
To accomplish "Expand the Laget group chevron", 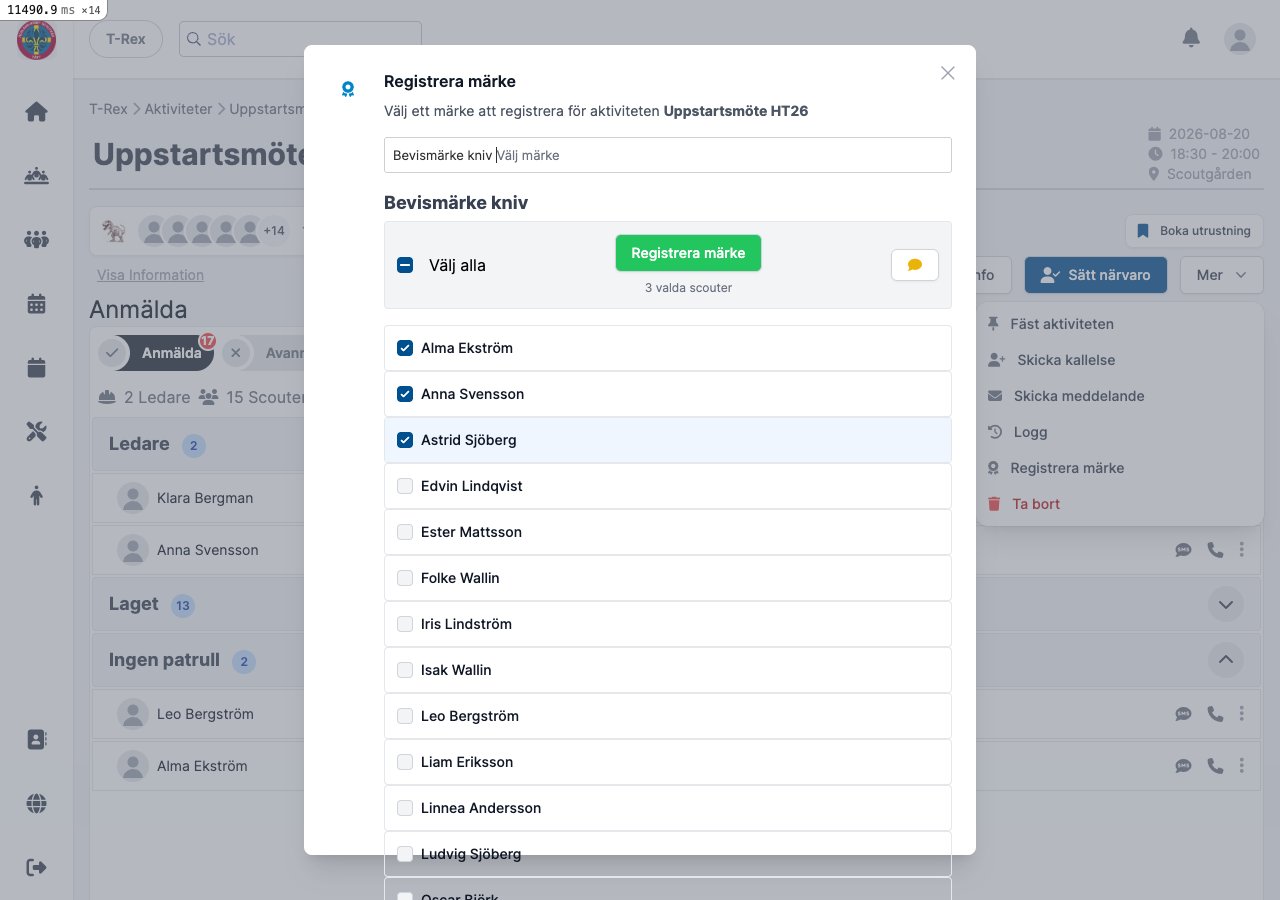I will pos(1226,604).
